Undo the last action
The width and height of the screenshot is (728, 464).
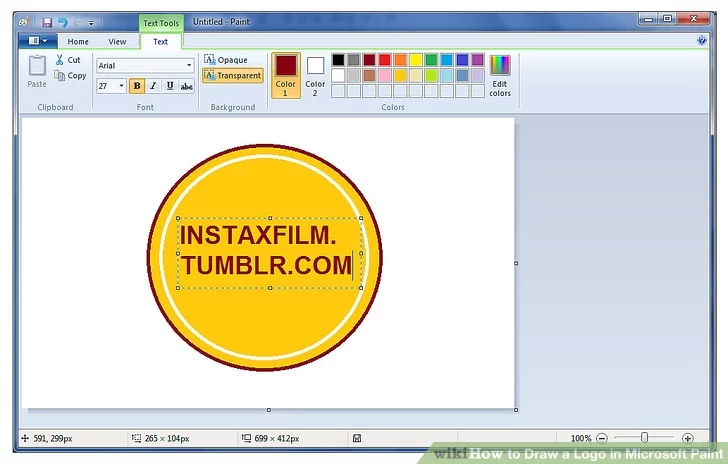(63, 22)
